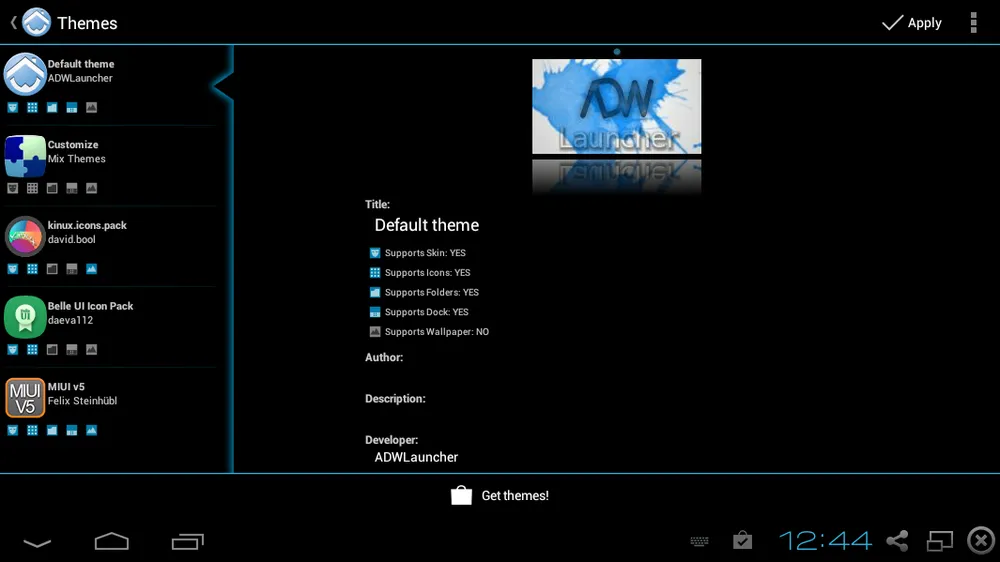Click the ADW Launcher preview image
The height and width of the screenshot is (562, 1000).
coord(617,107)
